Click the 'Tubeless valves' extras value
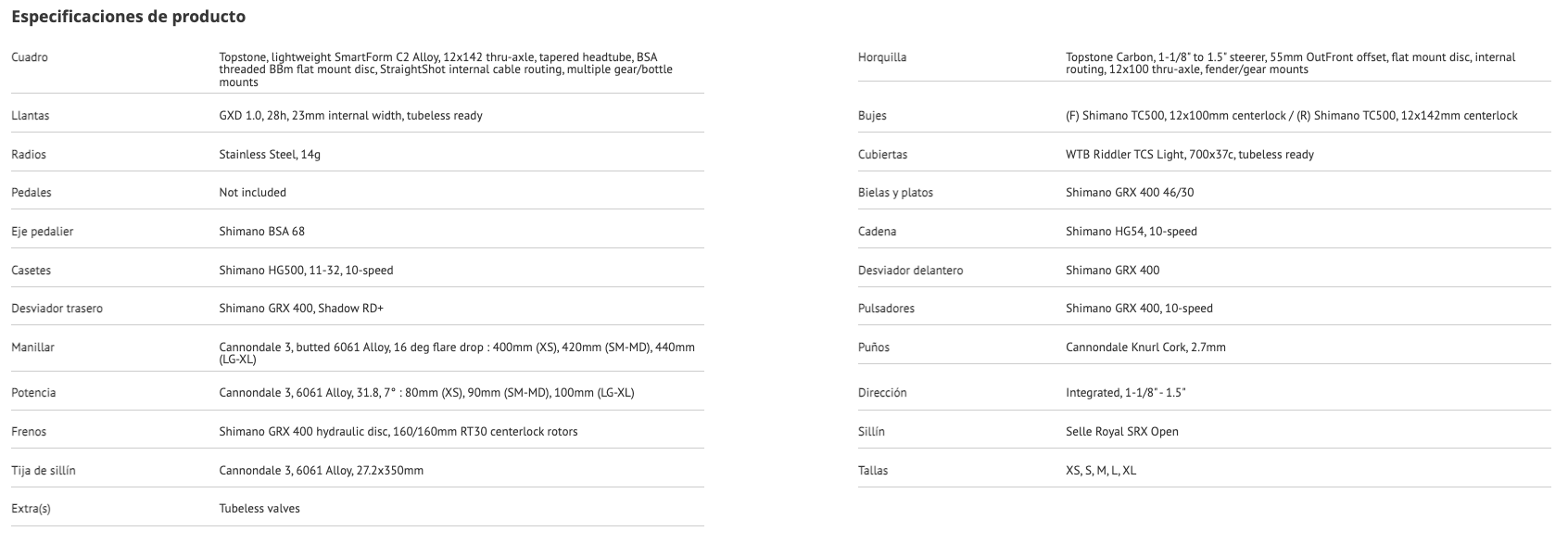The image size is (1568, 544). [x=259, y=509]
